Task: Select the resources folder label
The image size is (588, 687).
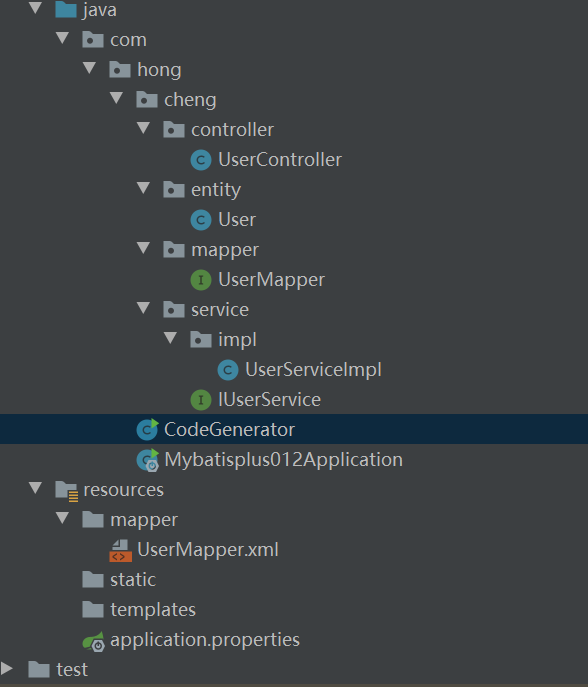Action: tap(124, 490)
